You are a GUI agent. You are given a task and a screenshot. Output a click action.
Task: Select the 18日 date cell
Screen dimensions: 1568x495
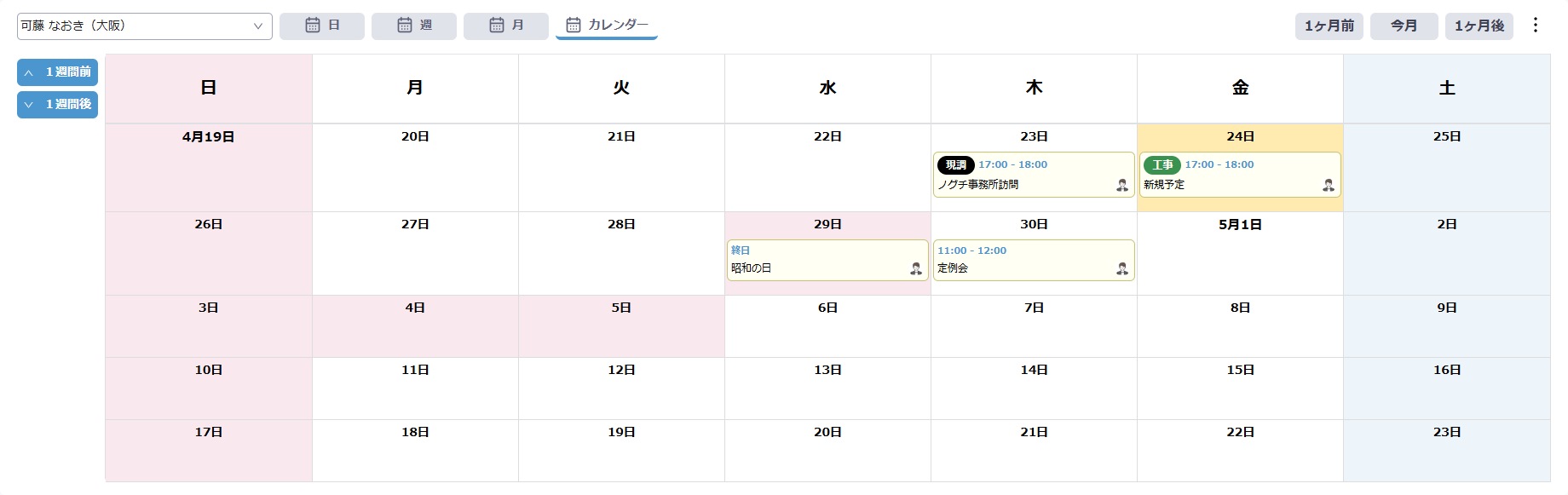click(415, 451)
